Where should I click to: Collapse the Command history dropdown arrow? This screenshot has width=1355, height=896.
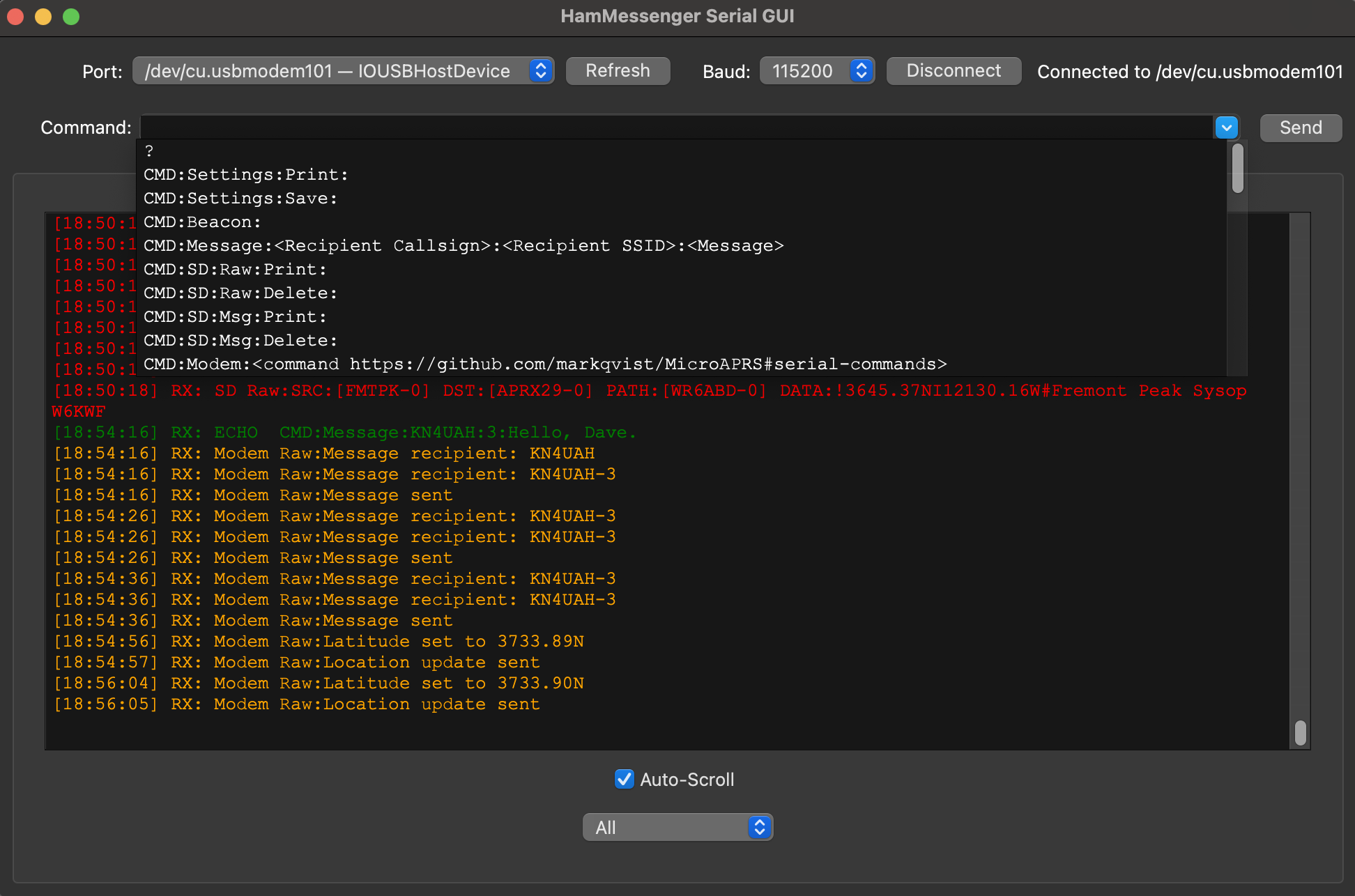click(x=1227, y=128)
